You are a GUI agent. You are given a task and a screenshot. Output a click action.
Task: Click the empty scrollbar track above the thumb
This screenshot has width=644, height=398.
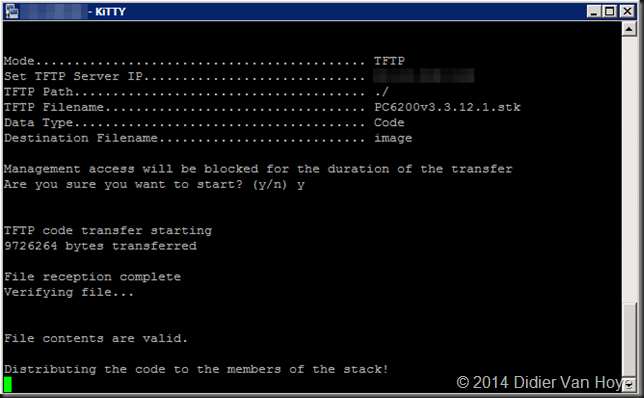click(629, 170)
